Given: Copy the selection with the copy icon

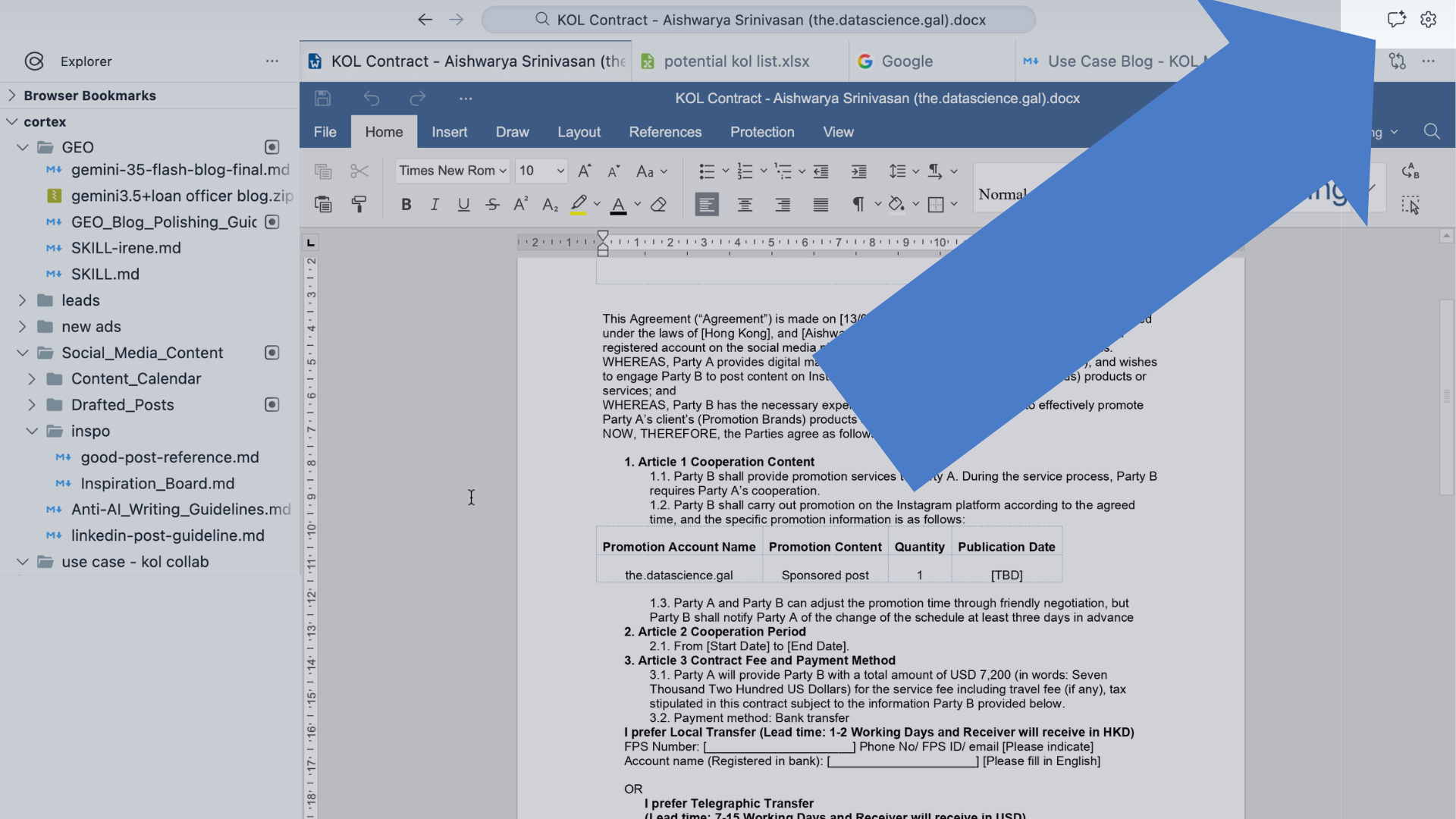Looking at the screenshot, I should (323, 171).
